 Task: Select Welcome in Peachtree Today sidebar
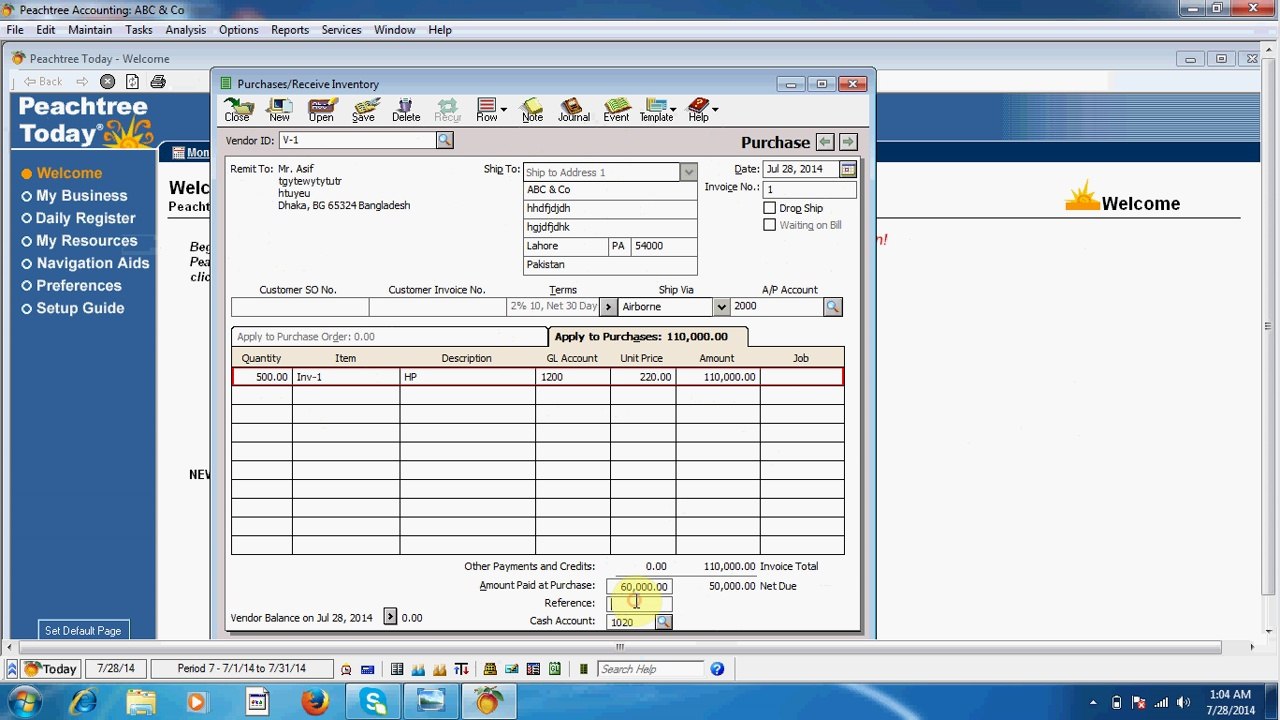tap(69, 173)
